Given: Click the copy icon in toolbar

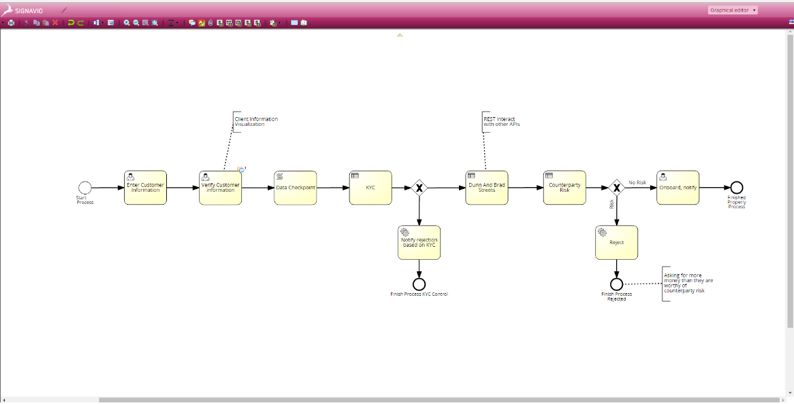Looking at the screenshot, I should [36, 23].
